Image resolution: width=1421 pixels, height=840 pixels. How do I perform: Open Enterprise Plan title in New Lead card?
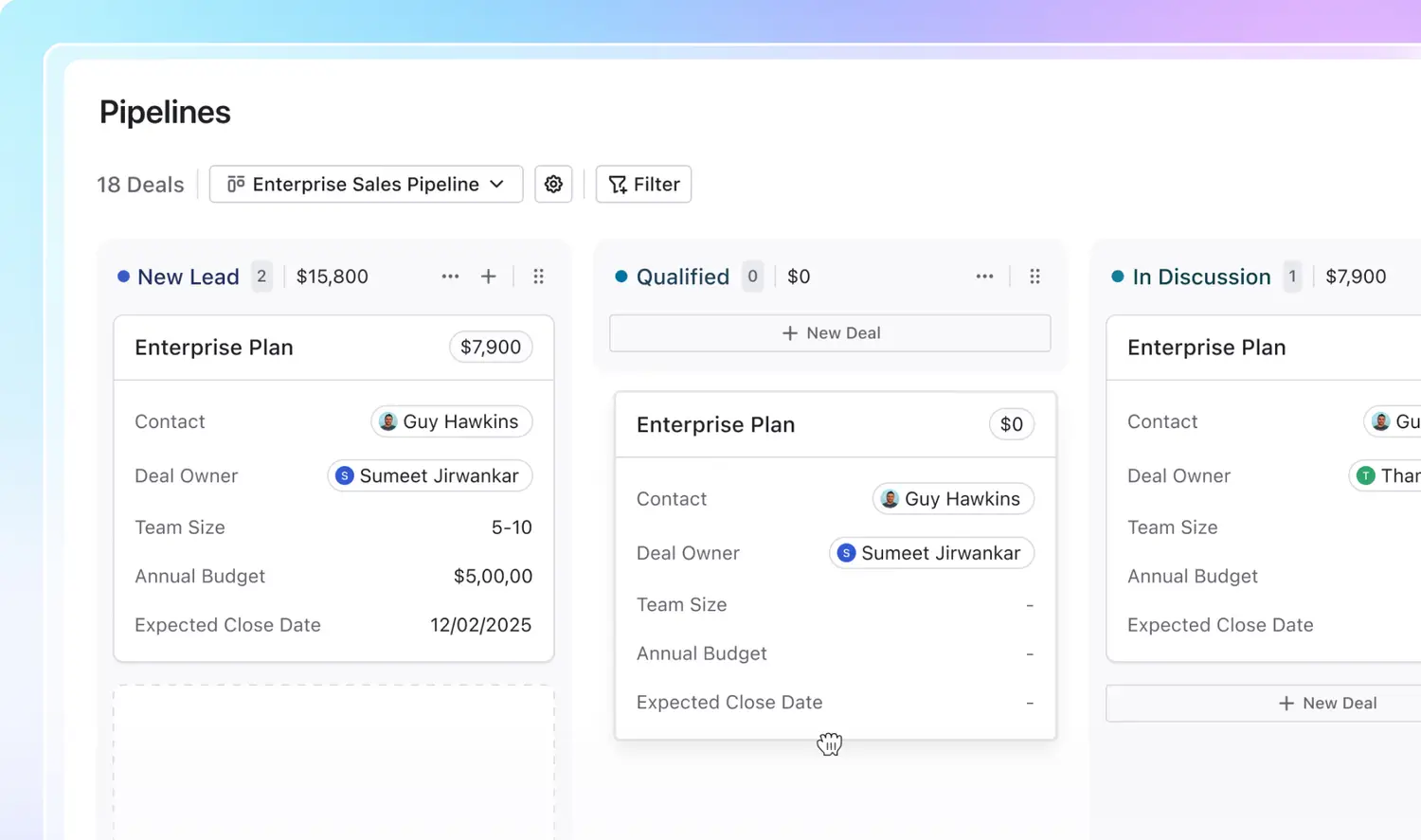[x=214, y=348]
